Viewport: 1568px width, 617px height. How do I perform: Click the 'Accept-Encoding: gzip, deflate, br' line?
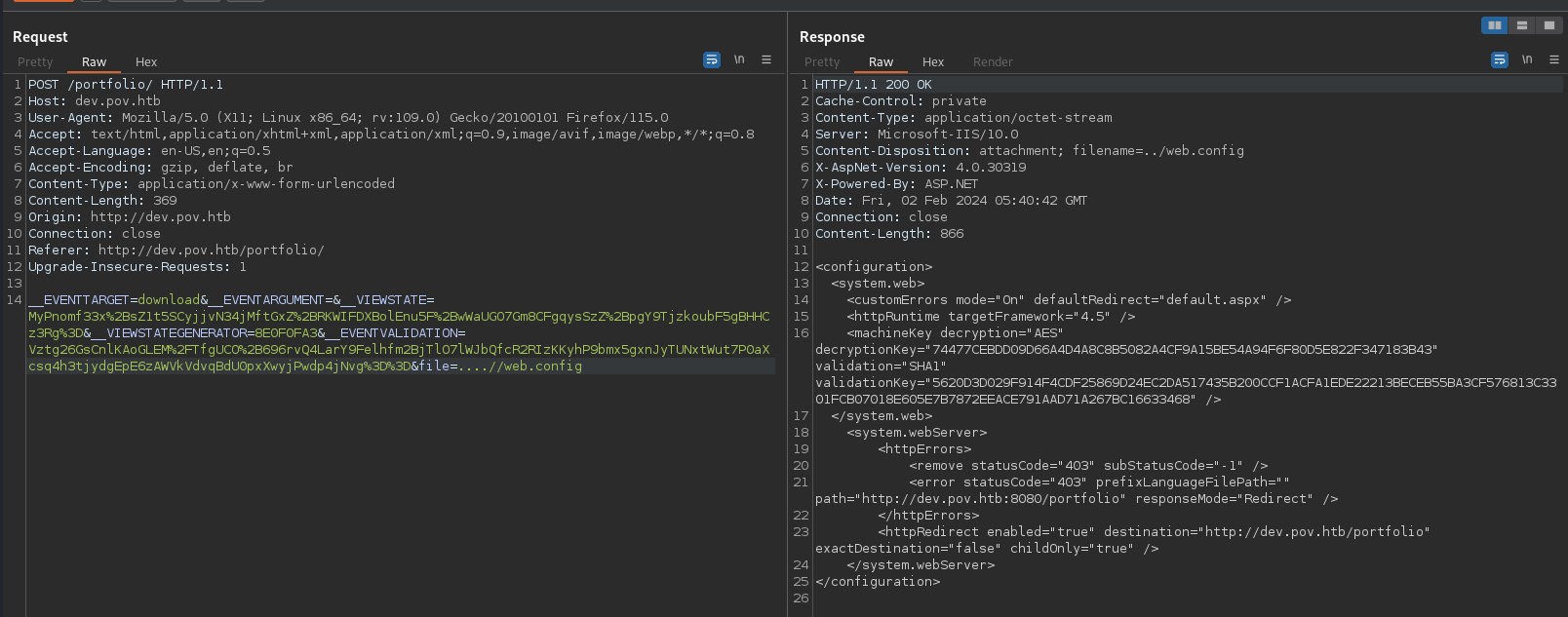click(161, 168)
